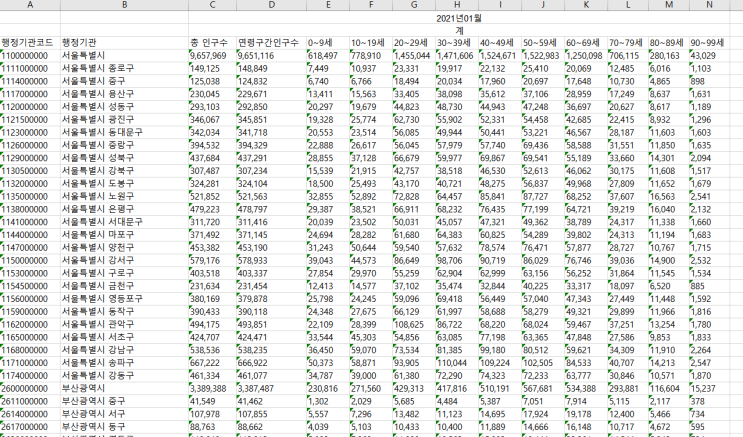Click value 15,539 for 강북구

(328, 171)
